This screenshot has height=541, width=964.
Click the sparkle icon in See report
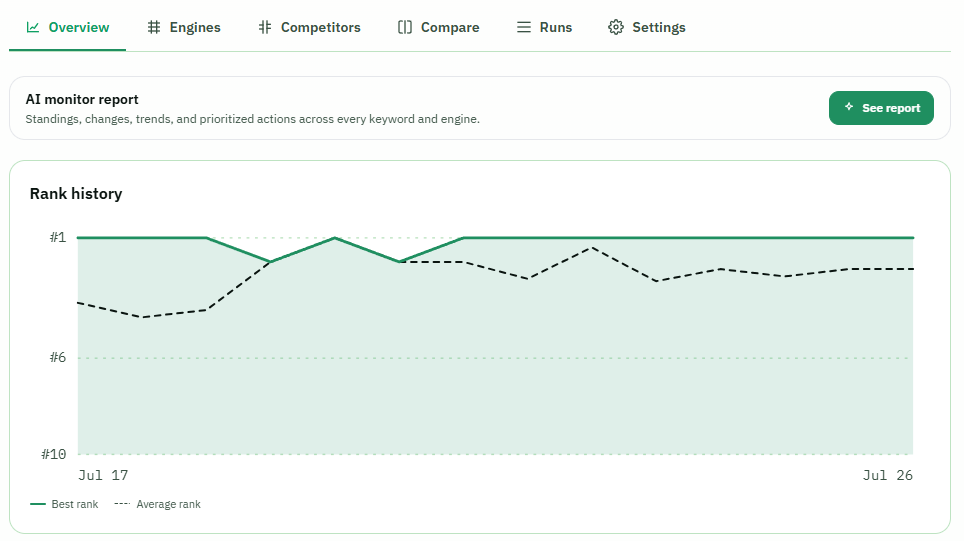coord(849,107)
